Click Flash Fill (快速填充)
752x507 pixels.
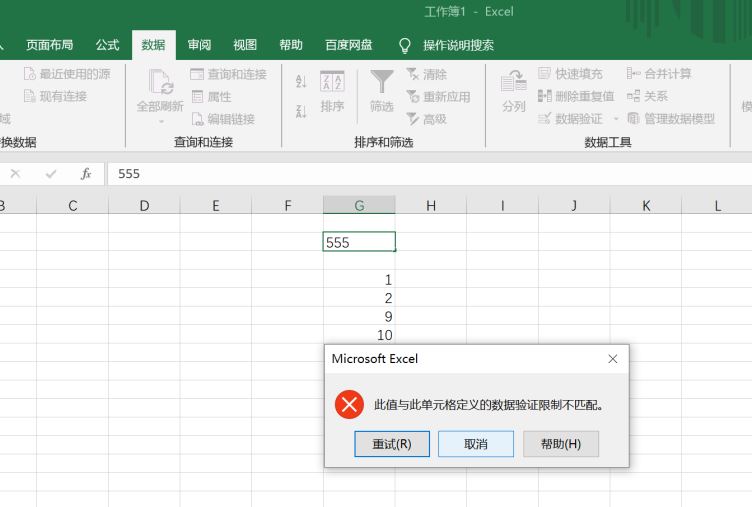tap(570, 74)
